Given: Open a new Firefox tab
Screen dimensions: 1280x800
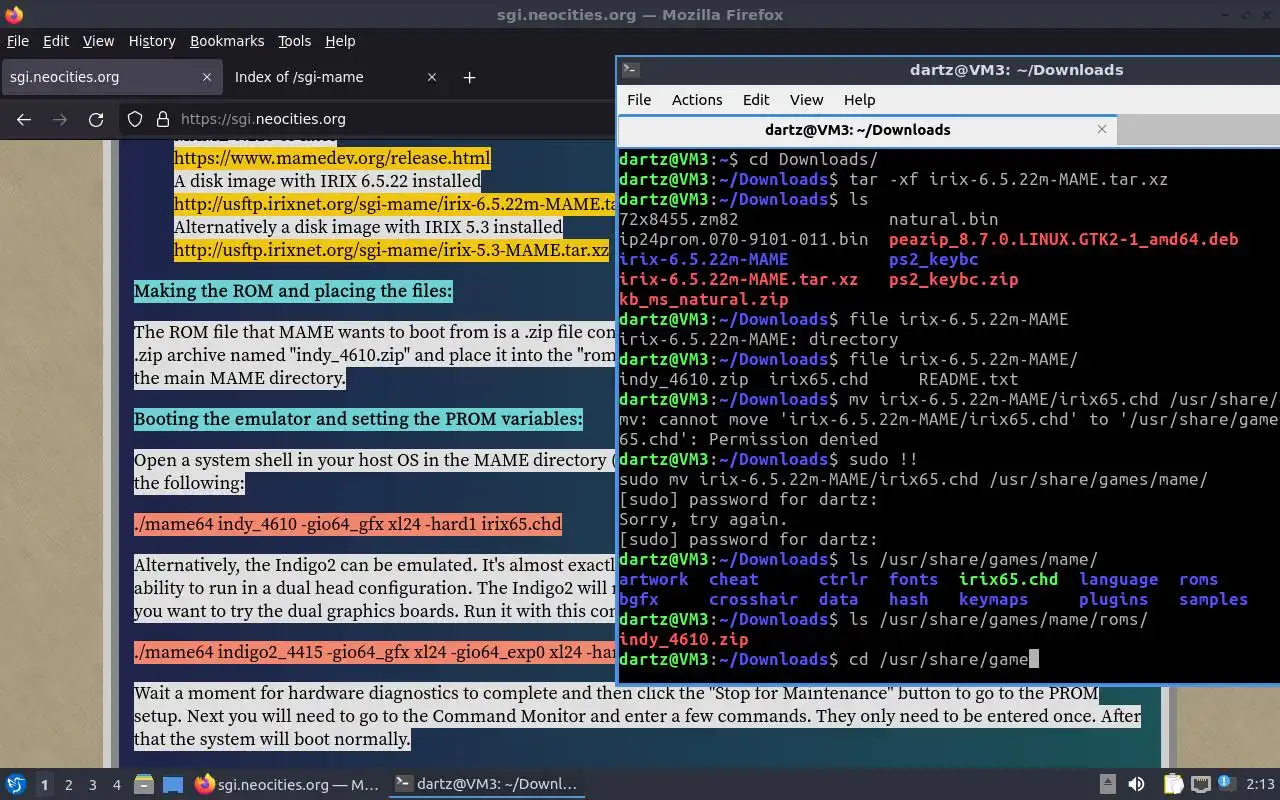Looking at the screenshot, I should coord(469,77).
